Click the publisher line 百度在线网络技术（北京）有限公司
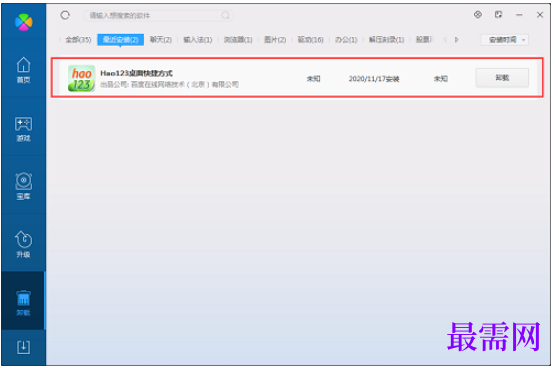The image size is (559, 368). pos(169,85)
